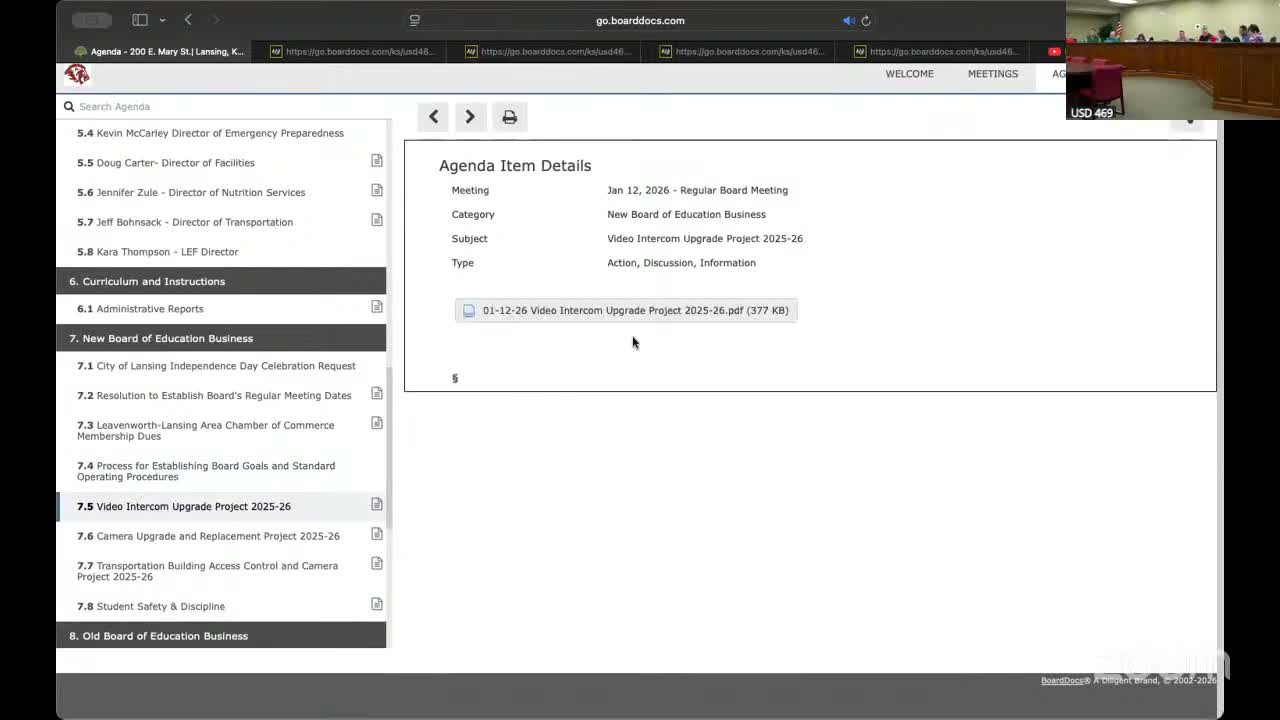The image size is (1280, 720).
Task: Go to the next agenda item arrow
Action: point(470,117)
